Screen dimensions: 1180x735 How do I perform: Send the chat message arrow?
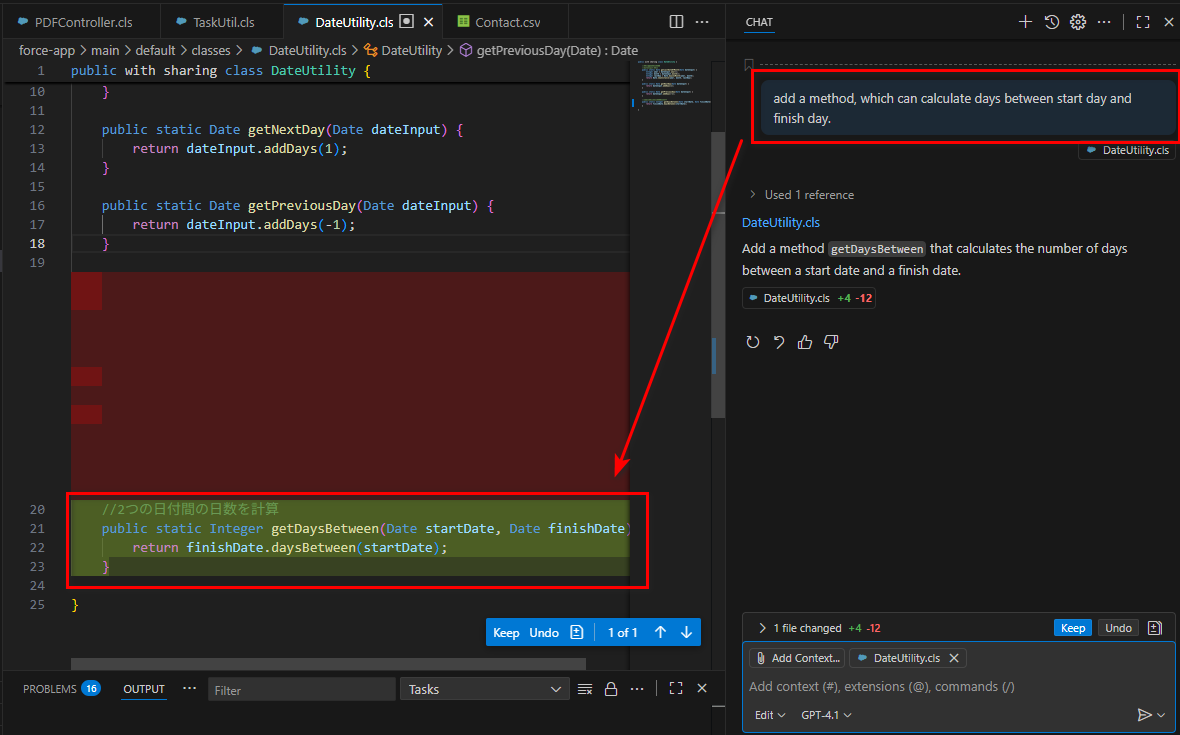pos(1145,715)
